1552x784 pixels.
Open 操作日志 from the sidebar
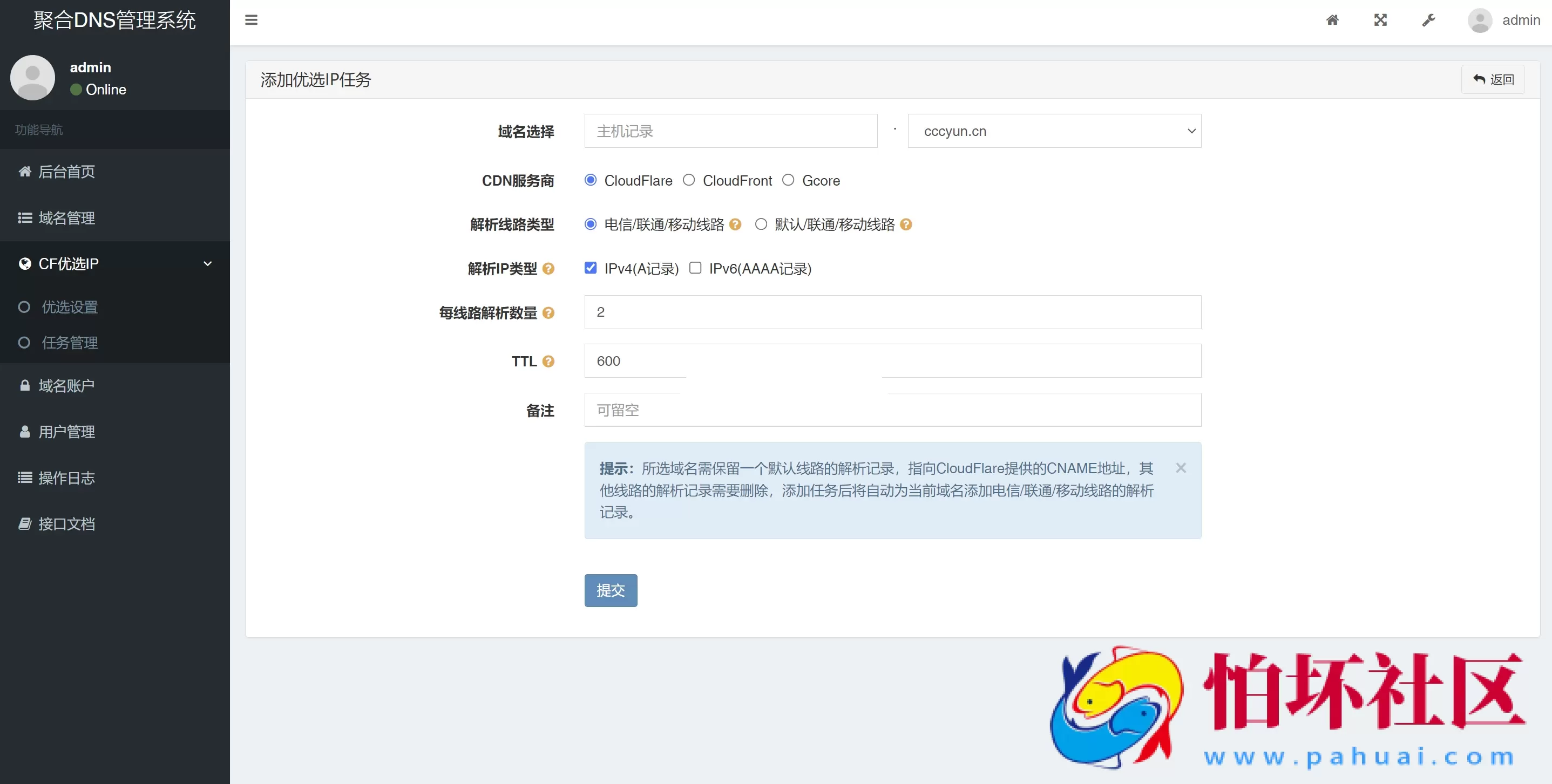tap(66, 478)
